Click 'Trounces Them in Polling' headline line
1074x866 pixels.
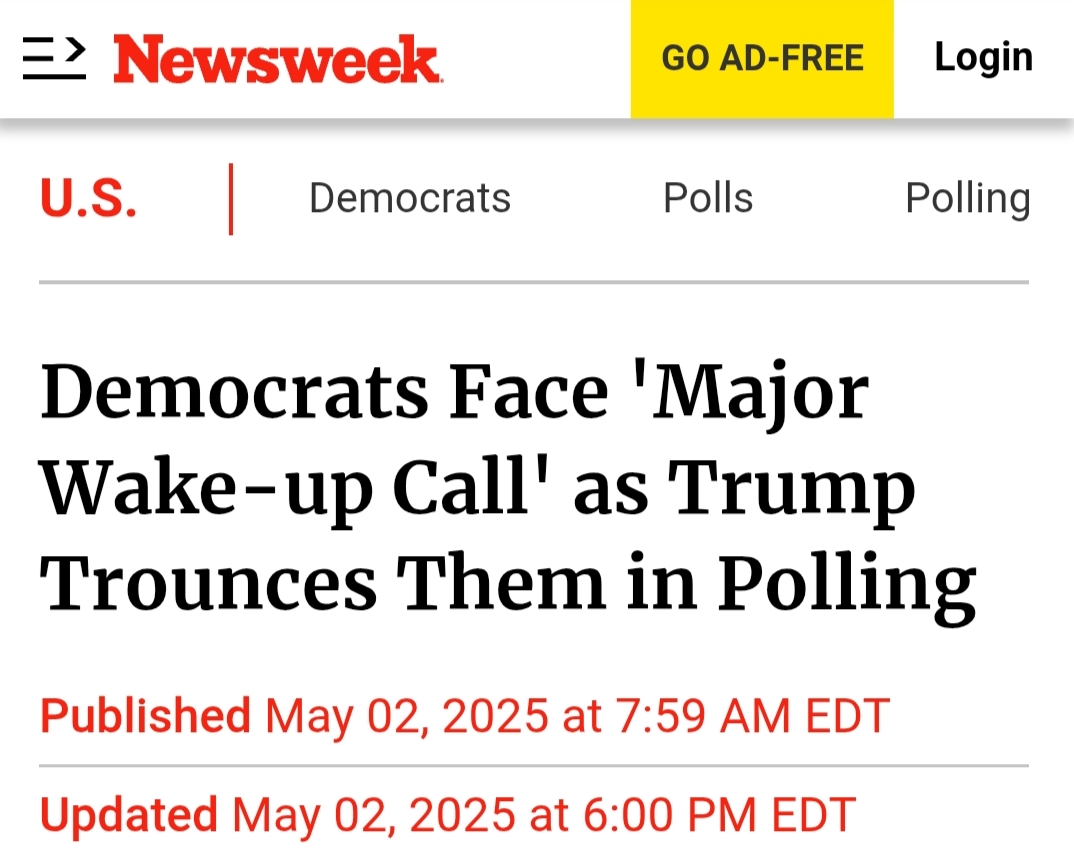(x=508, y=586)
